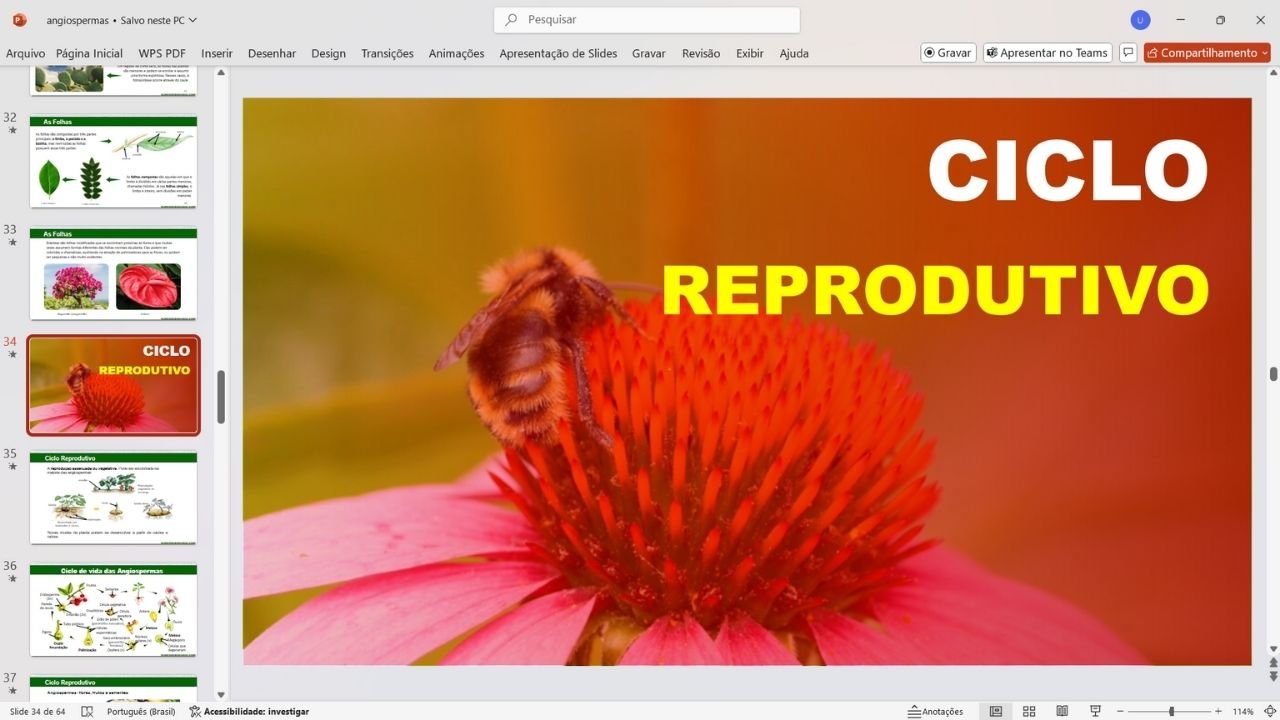Image resolution: width=1280 pixels, height=720 pixels.
Task: Open the WPS PDF tab
Action: point(162,53)
